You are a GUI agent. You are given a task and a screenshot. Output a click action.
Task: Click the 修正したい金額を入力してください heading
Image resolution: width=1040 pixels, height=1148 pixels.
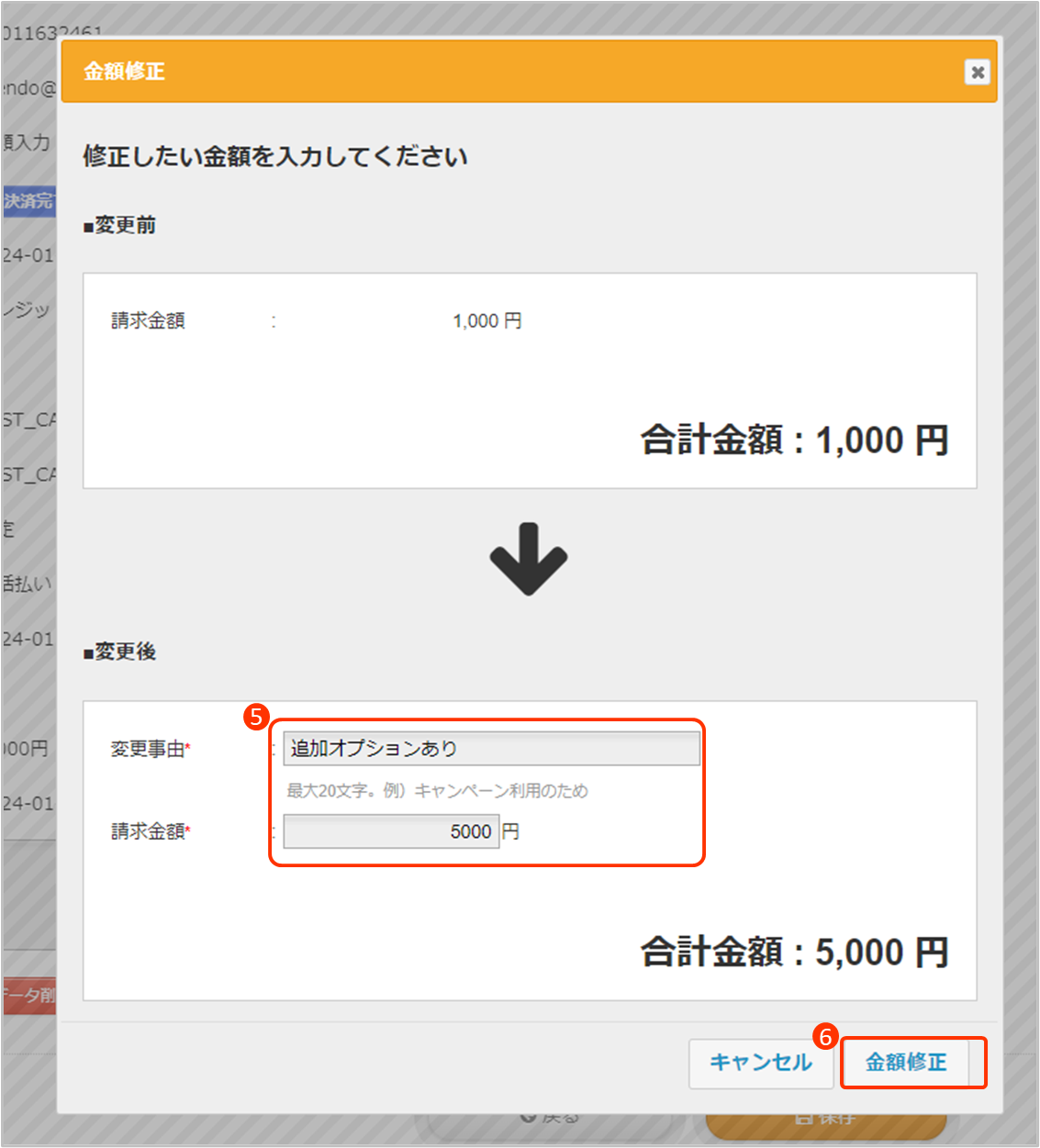coord(275,157)
